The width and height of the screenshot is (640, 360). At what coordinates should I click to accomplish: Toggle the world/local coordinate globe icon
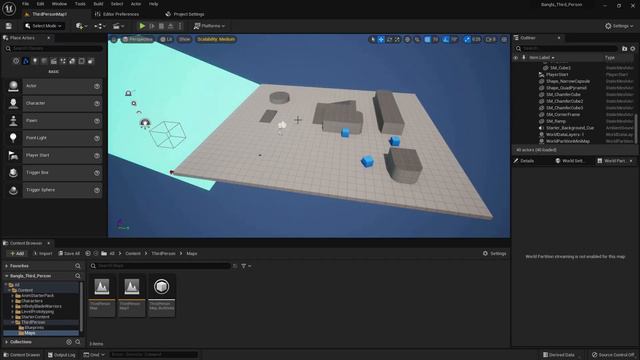pos(407,40)
